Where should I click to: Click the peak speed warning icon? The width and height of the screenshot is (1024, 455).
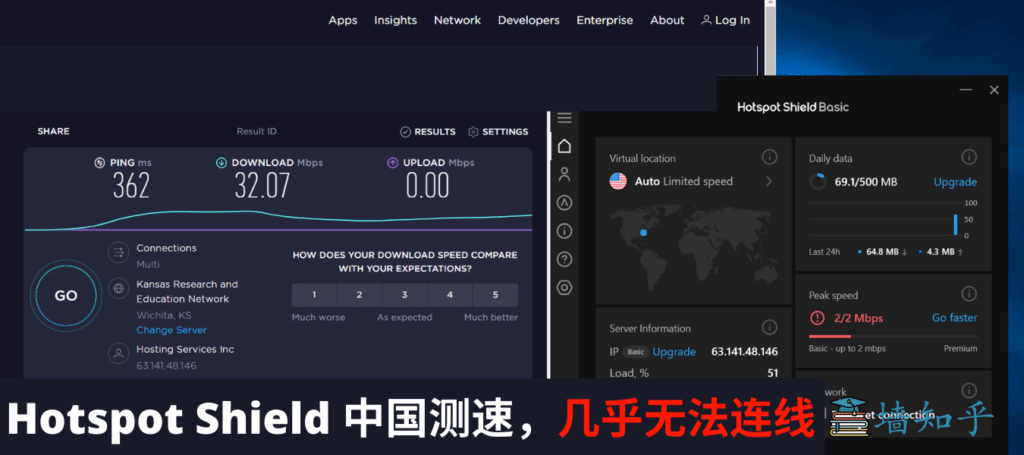(x=817, y=318)
